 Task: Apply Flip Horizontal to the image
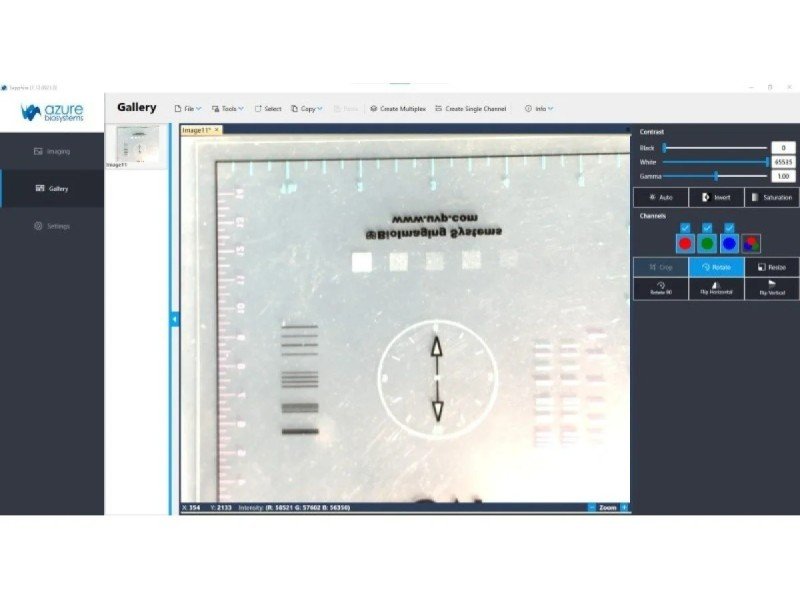pyautogui.click(x=716, y=289)
